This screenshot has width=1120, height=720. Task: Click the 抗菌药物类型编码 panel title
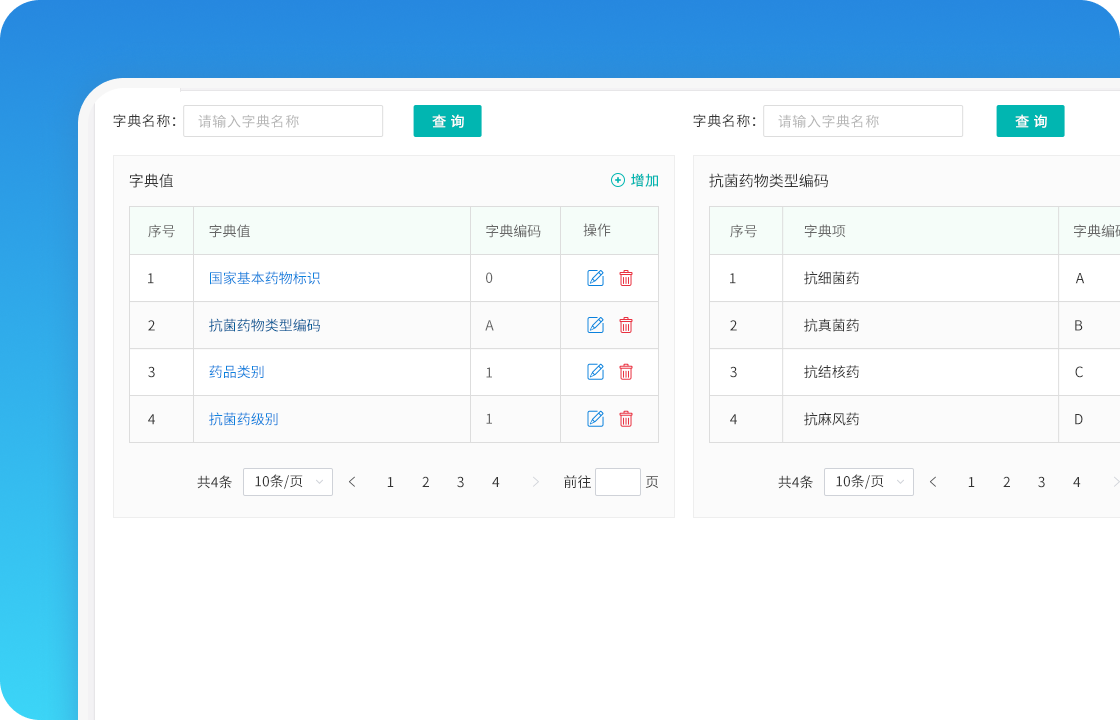769,181
